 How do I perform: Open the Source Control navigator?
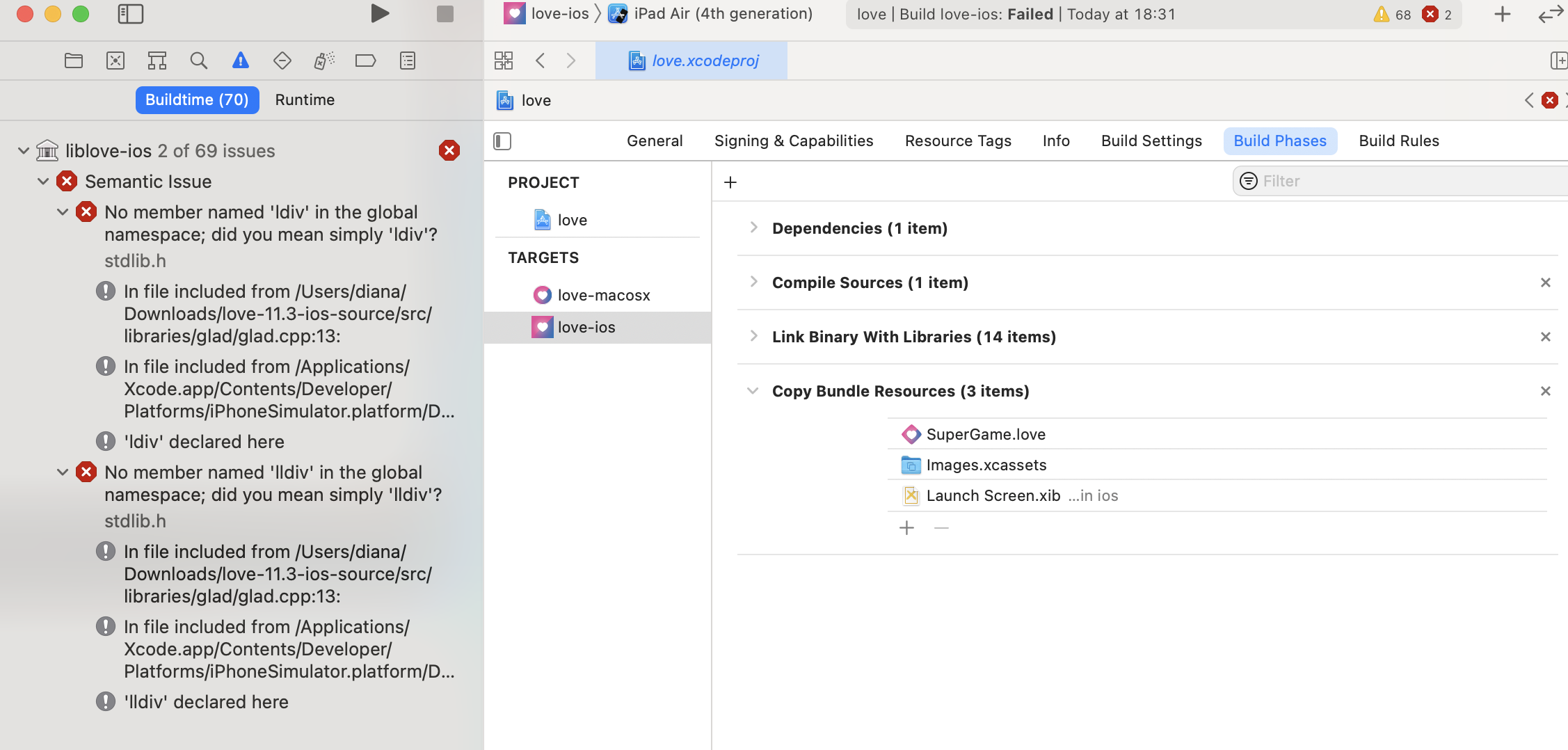(x=115, y=61)
